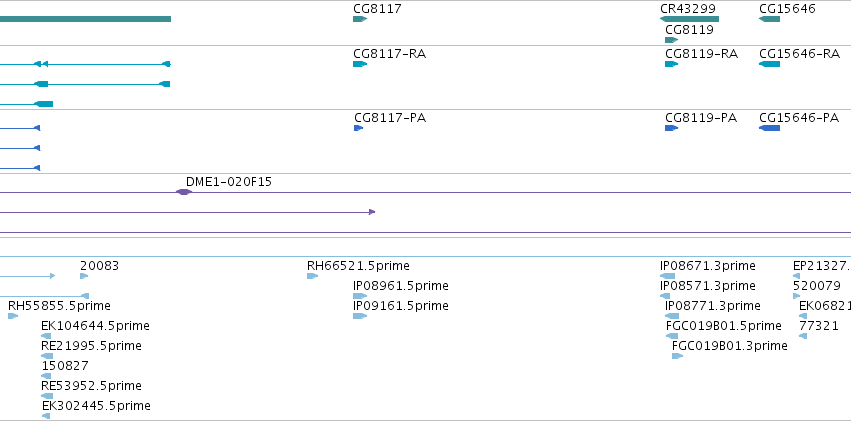Image resolution: width=851 pixels, height=421 pixels.
Task: Click the CG15646-RA transcript glyph
Action: point(769,64)
